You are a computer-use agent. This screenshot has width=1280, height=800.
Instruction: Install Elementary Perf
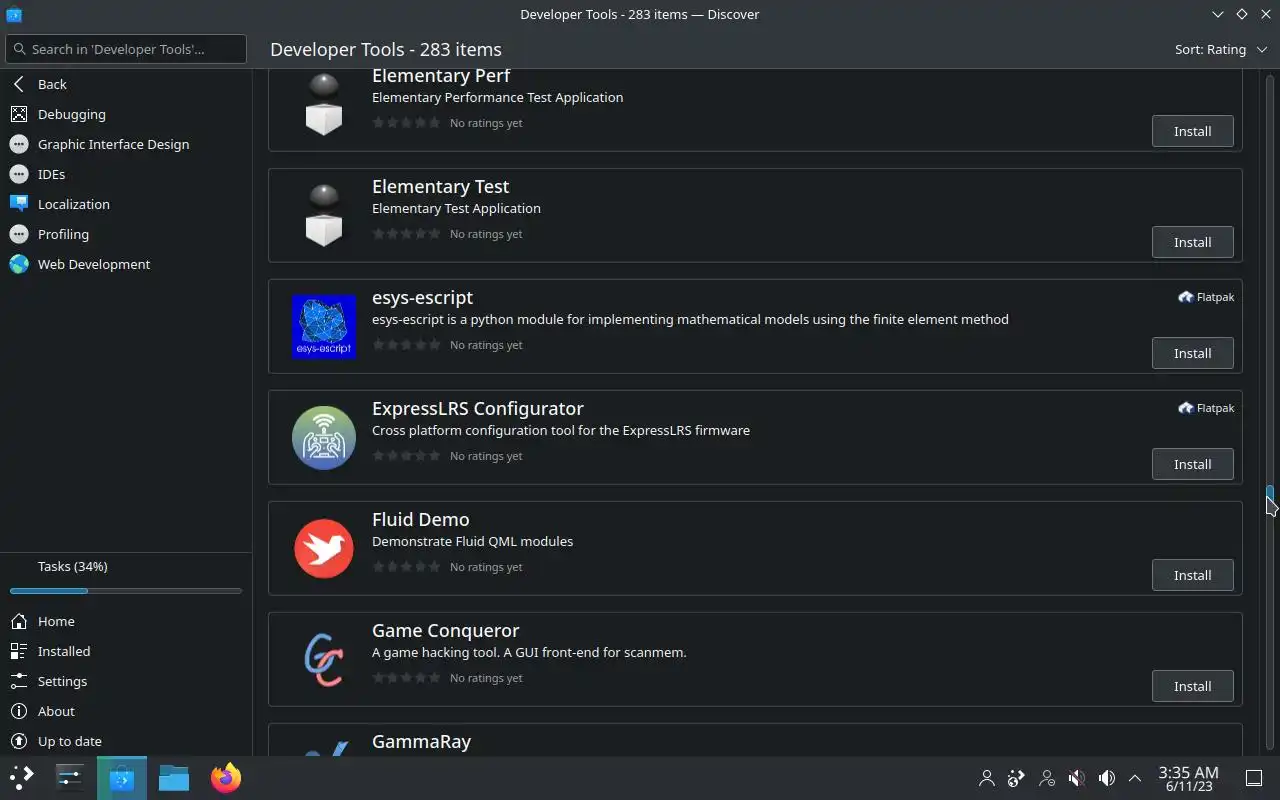tap(1192, 131)
